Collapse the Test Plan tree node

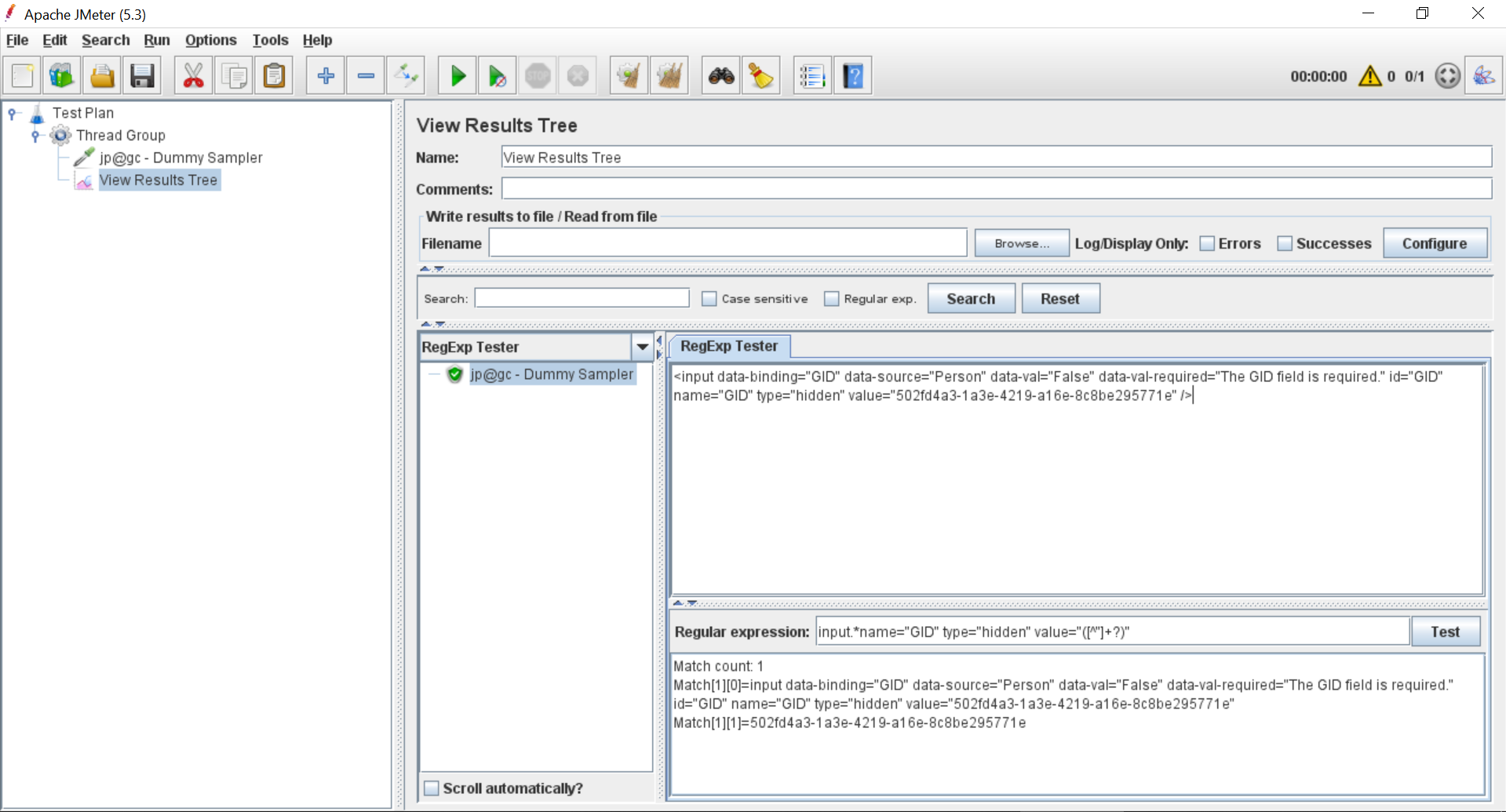pos(13,114)
